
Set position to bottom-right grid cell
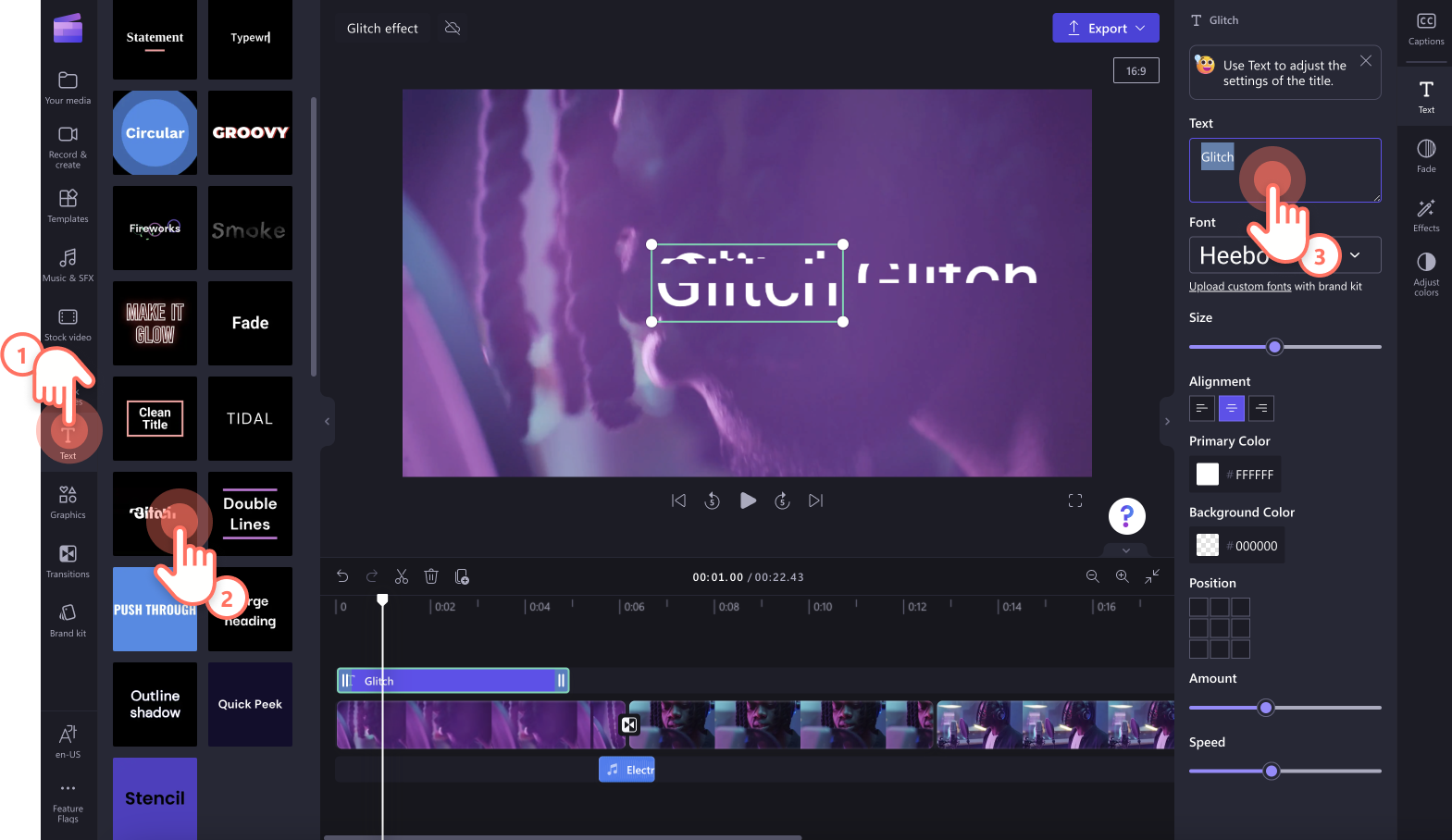1241,649
